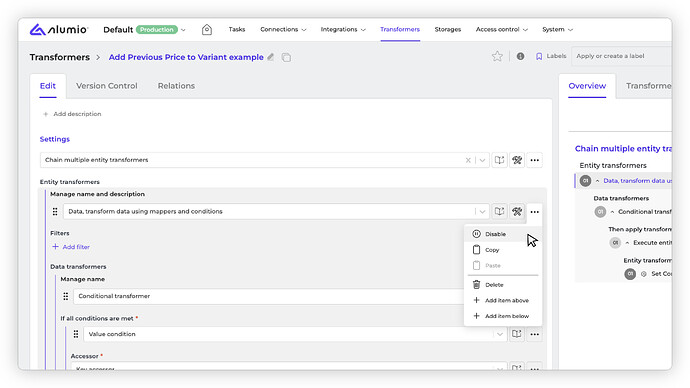Grab the drag handle of Data transformer row
The height and width of the screenshot is (388, 690).
coord(55,212)
